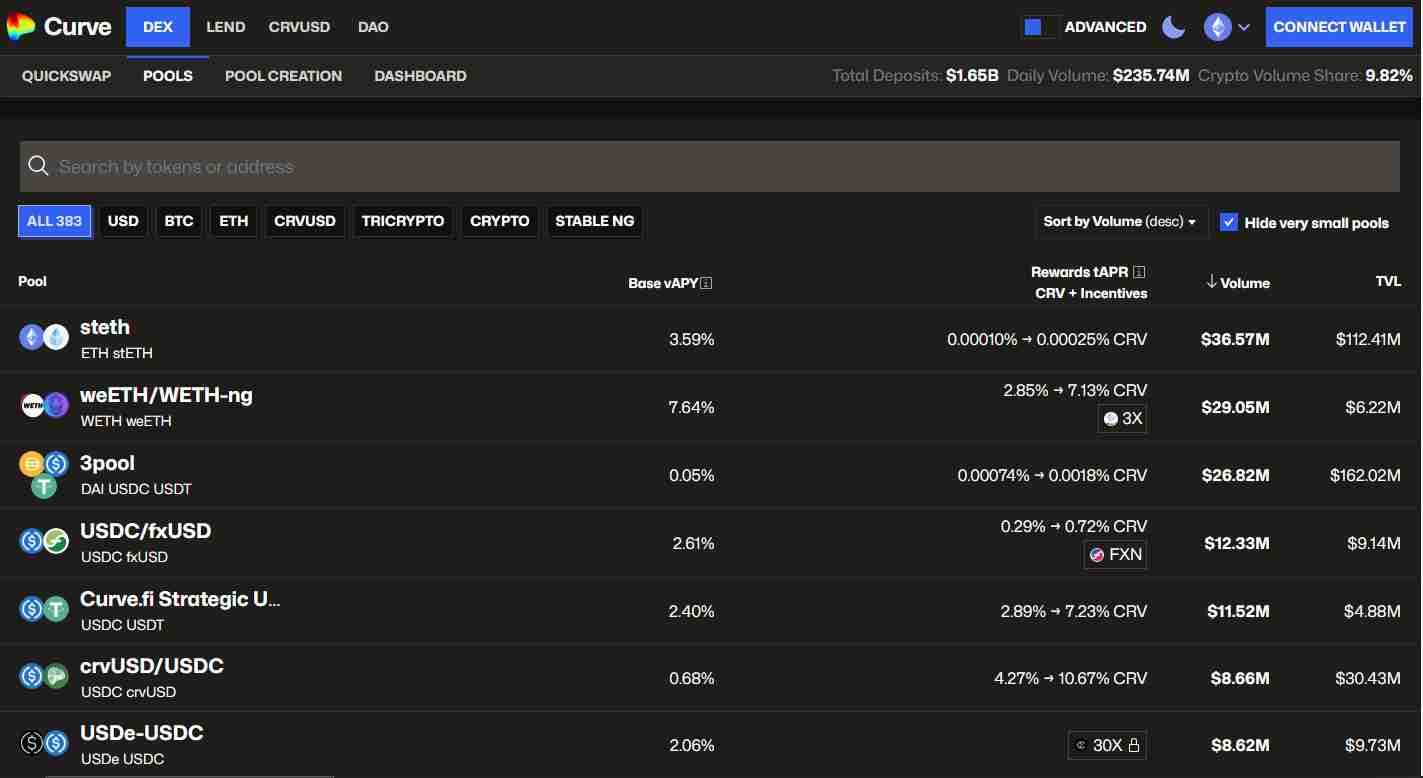Click USDe token icon in USDe-USDC row
Image resolution: width=1423 pixels, height=778 pixels.
[32, 743]
